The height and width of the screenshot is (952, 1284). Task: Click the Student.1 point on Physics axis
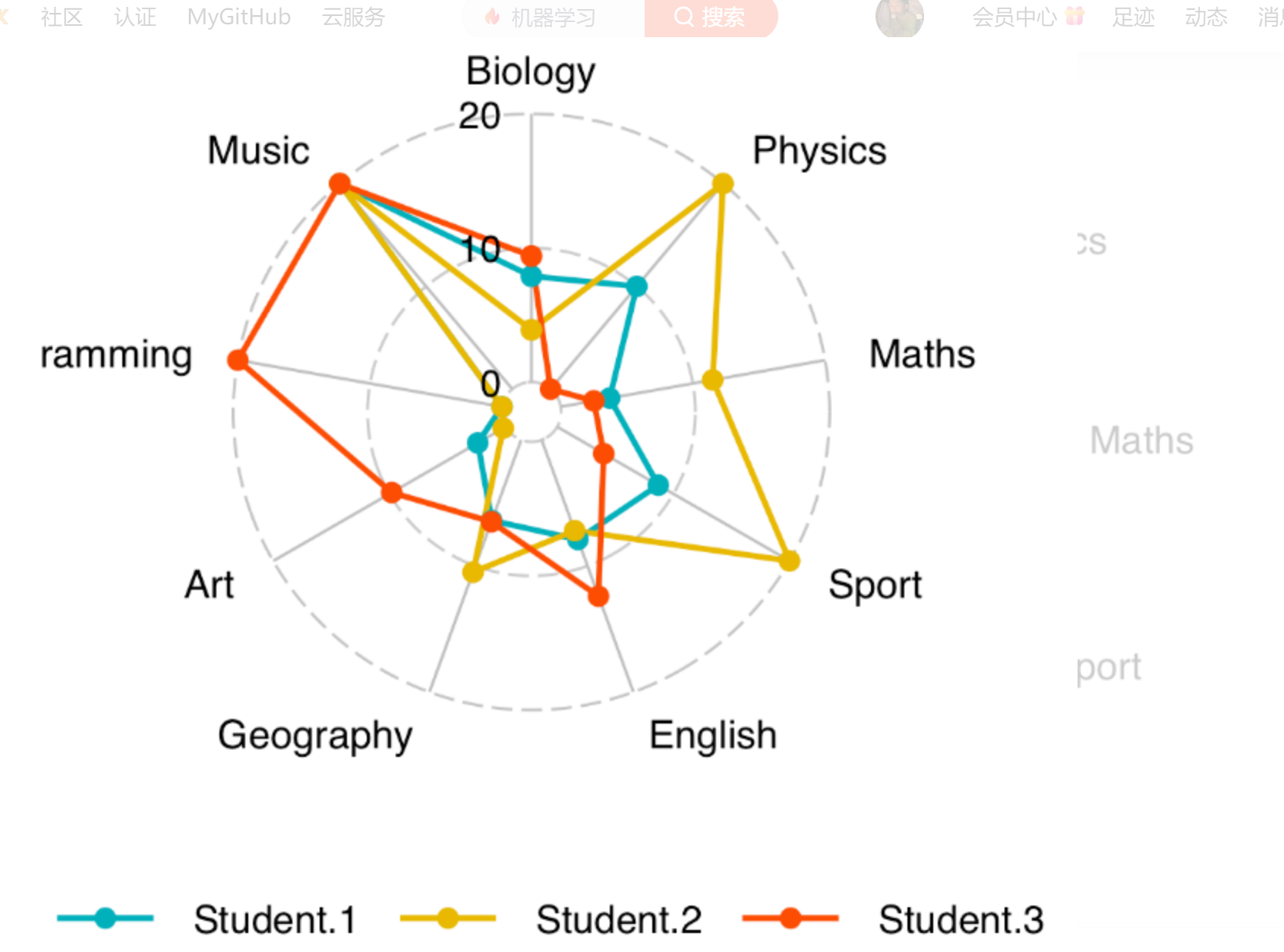636,286
